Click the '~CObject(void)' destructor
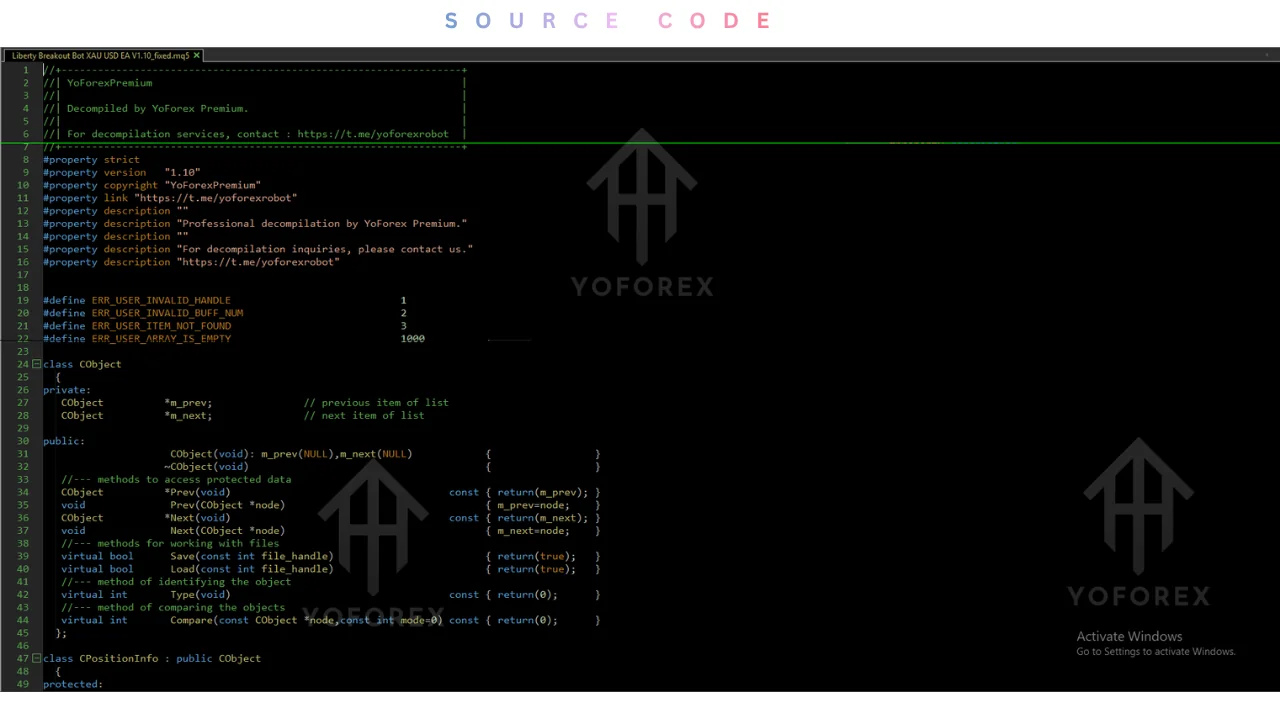The width and height of the screenshot is (1280, 720). pyautogui.click(x=206, y=467)
